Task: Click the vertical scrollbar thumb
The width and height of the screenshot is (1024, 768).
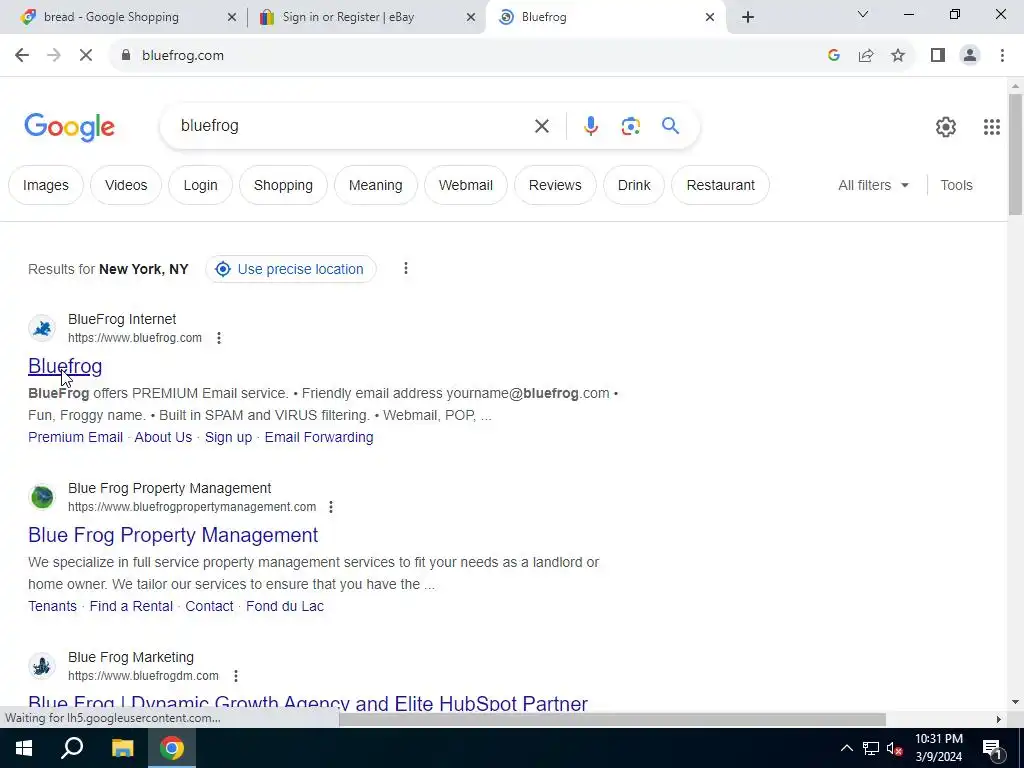Action: (x=1015, y=154)
